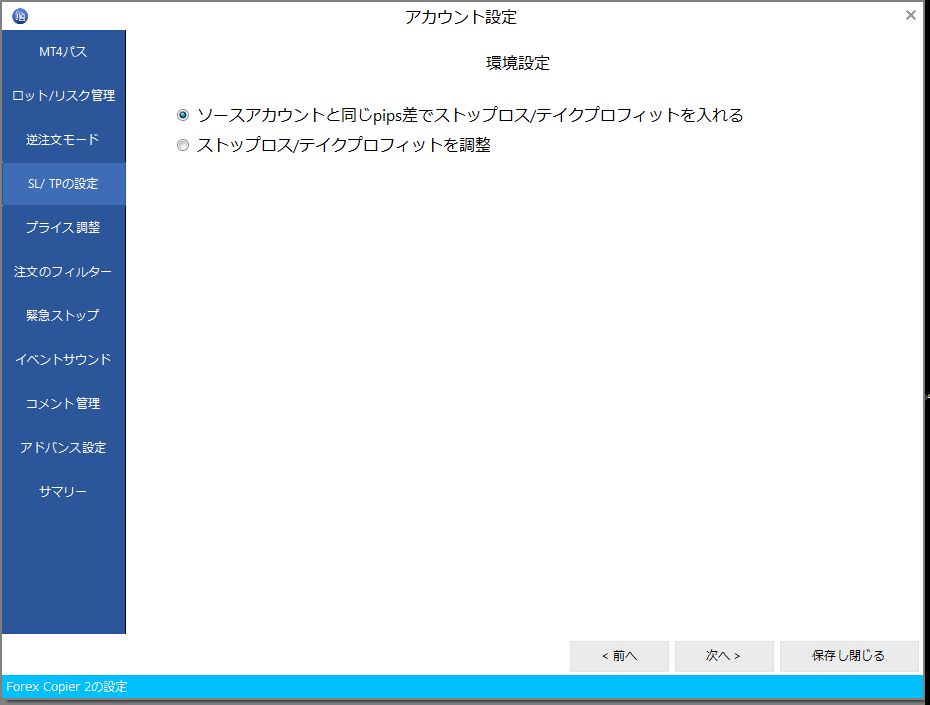Switch to アドバンス設定 page
The height and width of the screenshot is (705, 930).
click(62, 447)
